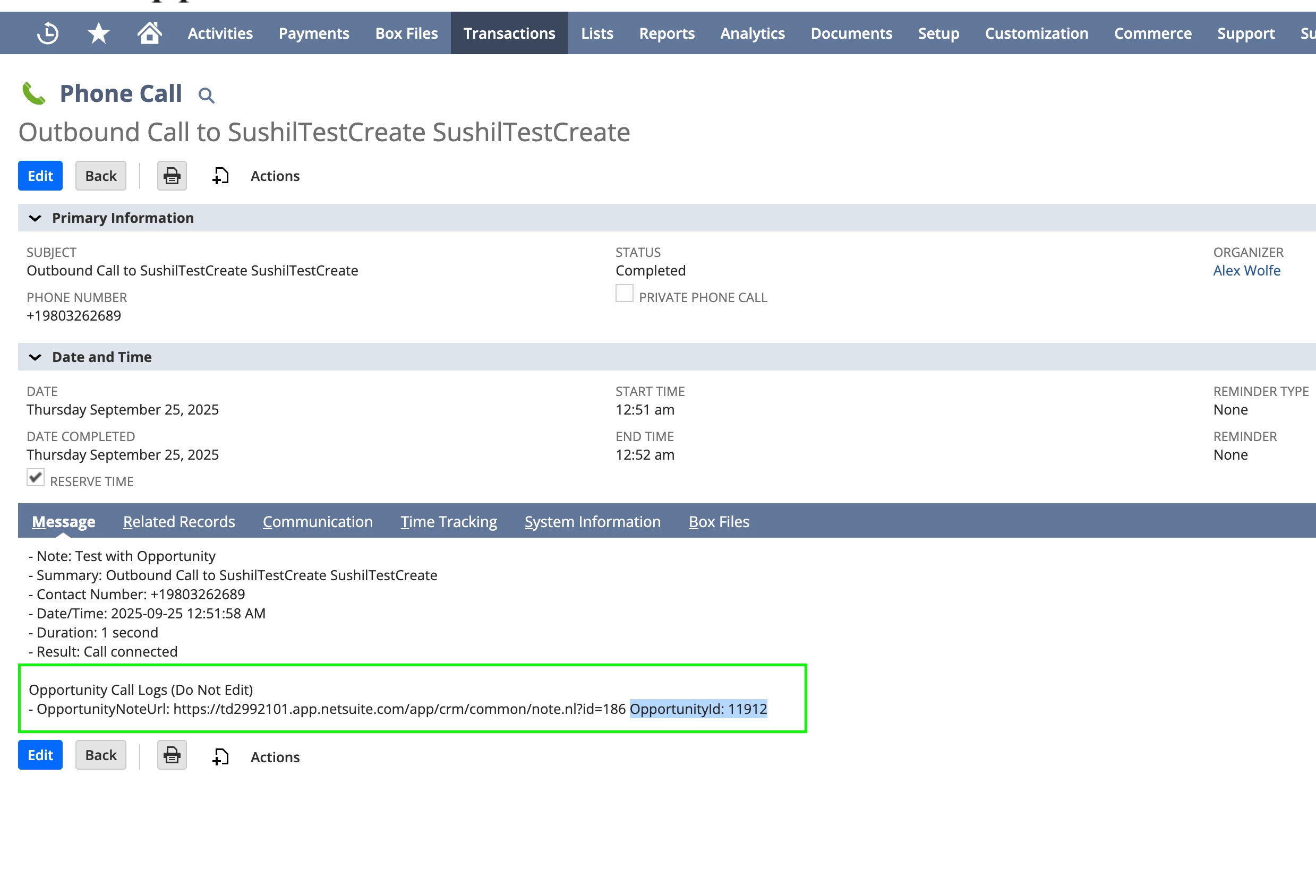Viewport: 1316px width, 896px height.
Task: Open the Recent Records history icon
Action: tap(48, 33)
